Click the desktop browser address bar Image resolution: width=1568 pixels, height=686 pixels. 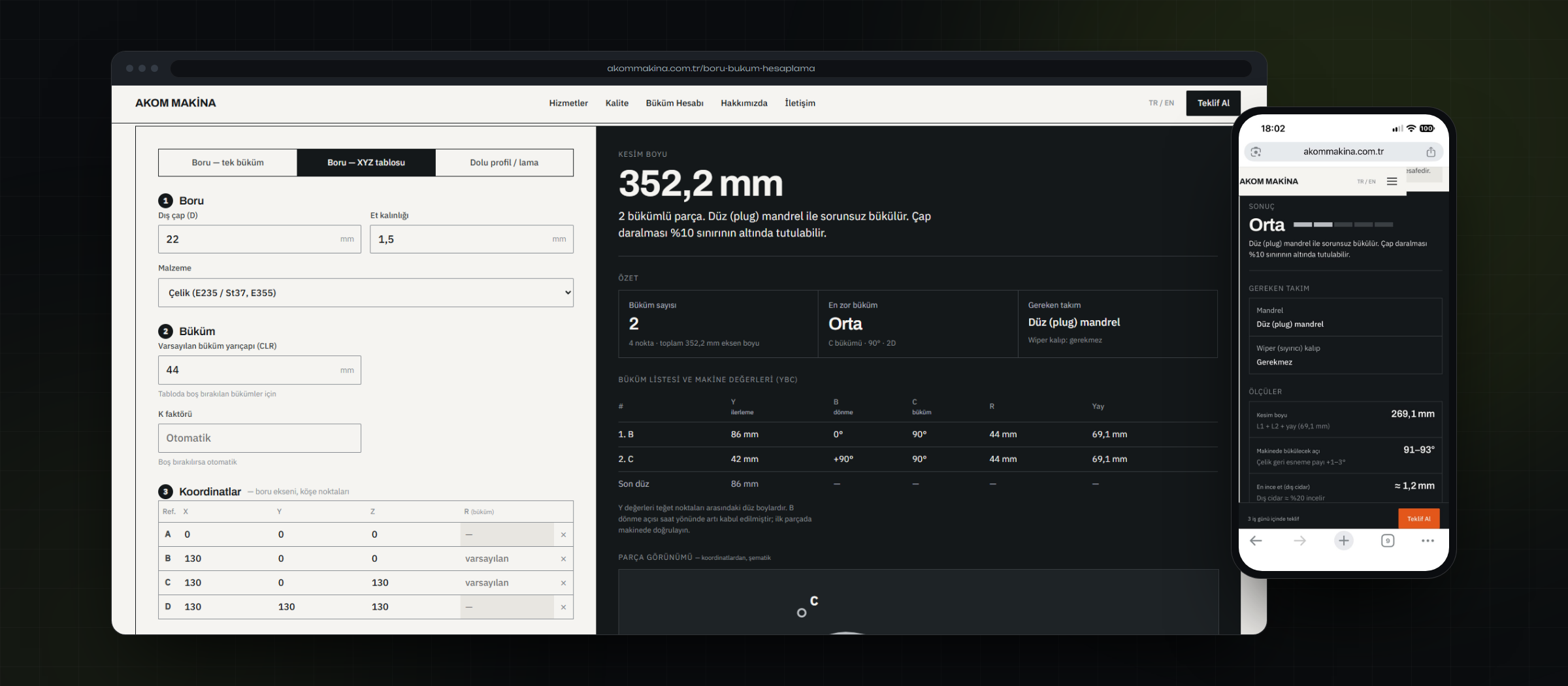711,68
